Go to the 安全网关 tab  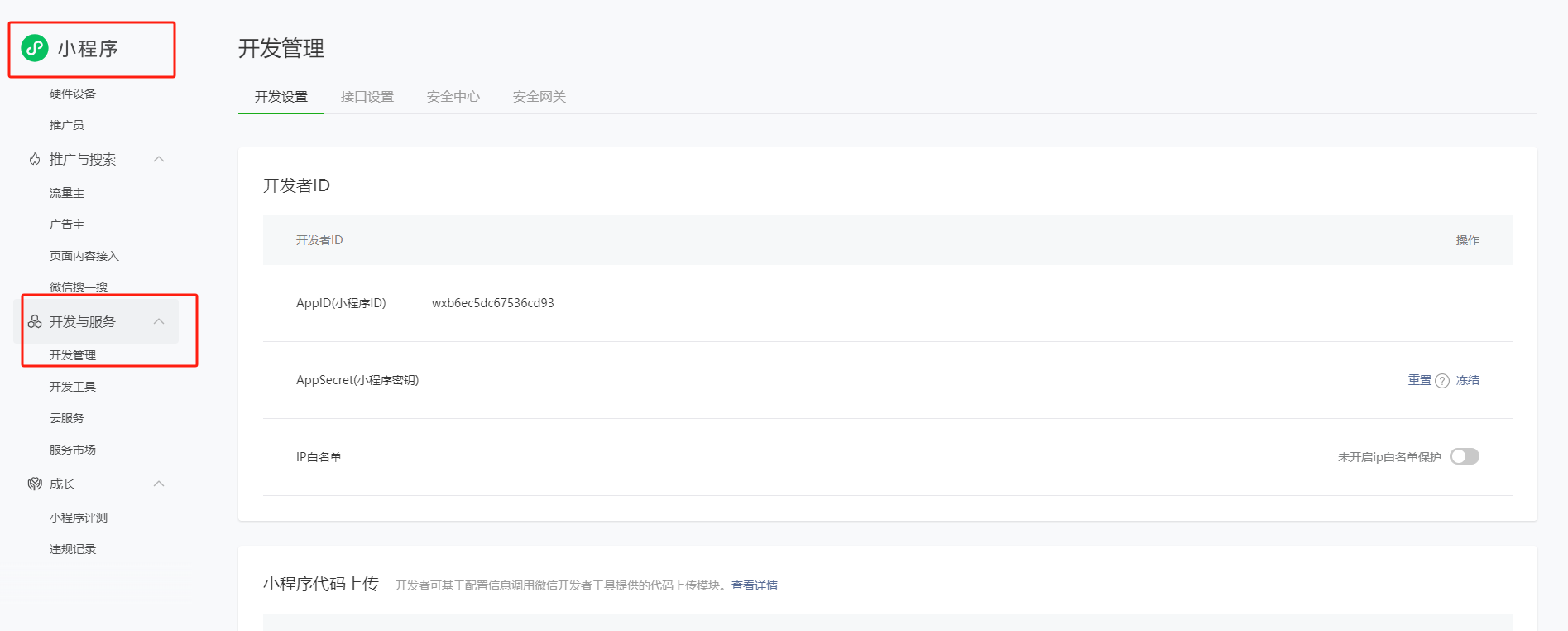(x=539, y=97)
